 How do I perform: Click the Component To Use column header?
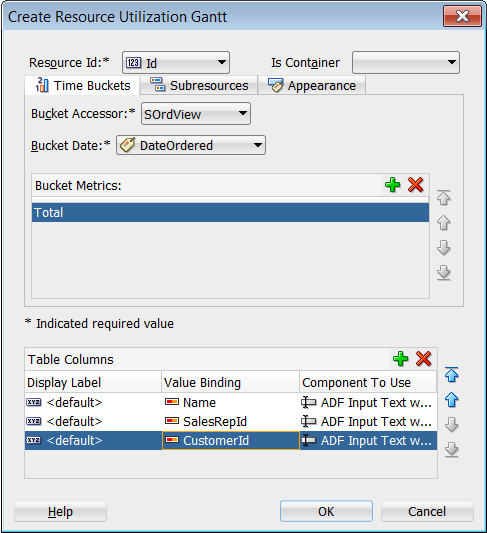click(x=368, y=382)
